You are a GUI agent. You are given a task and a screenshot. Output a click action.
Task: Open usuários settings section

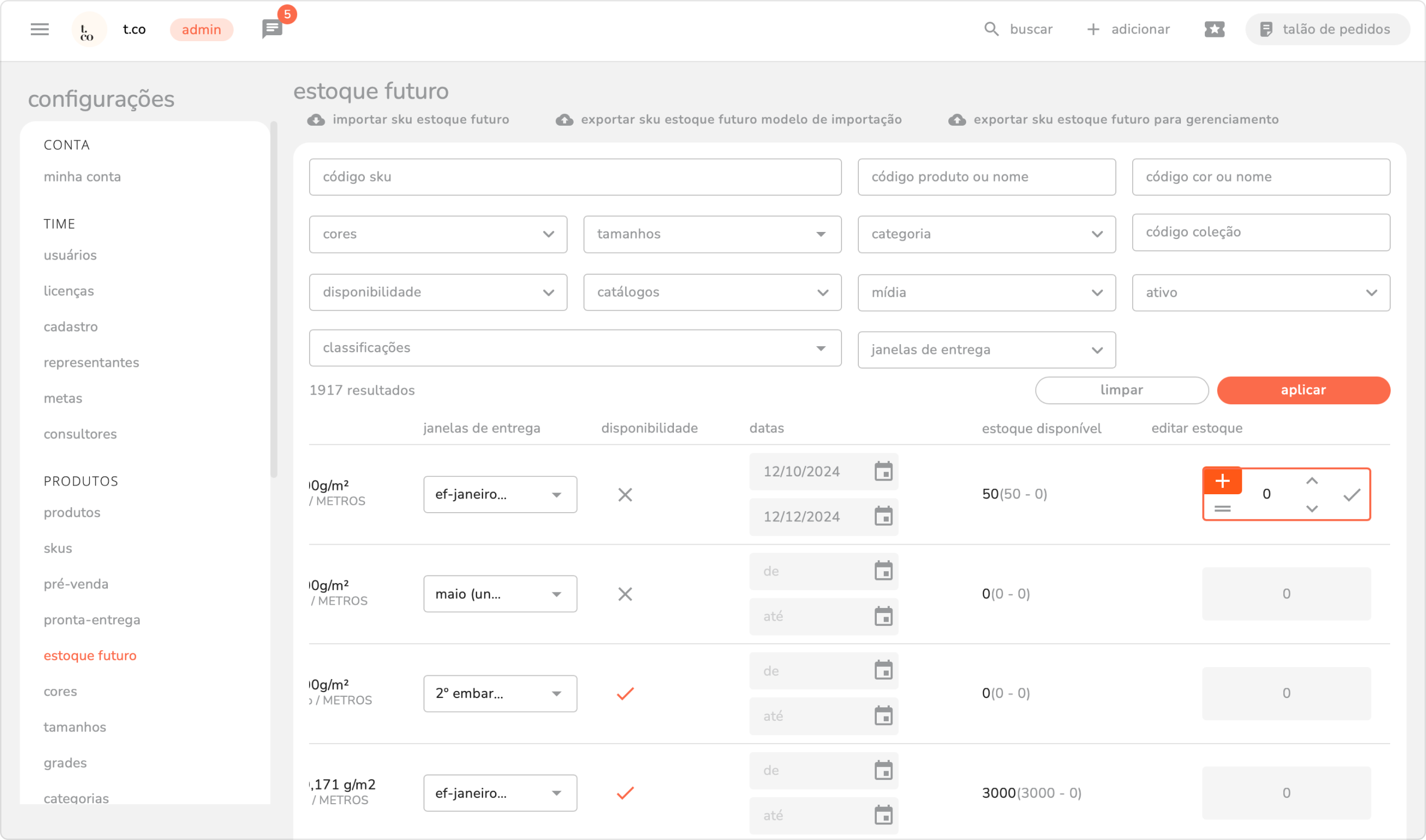click(70, 255)
